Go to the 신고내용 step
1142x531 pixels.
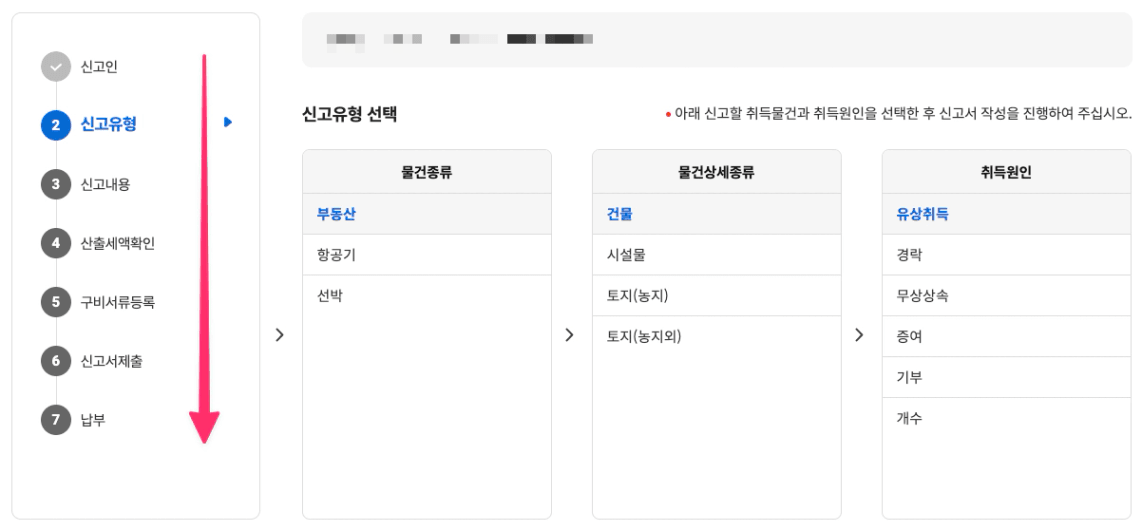(105, 184)
